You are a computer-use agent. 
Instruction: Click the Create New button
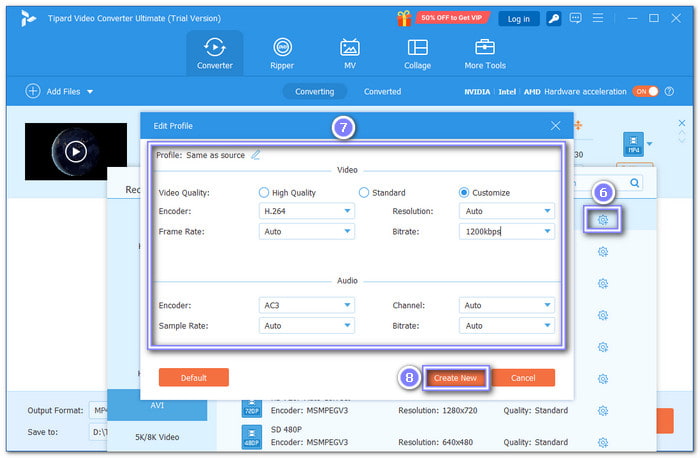[x=455, y=378]
